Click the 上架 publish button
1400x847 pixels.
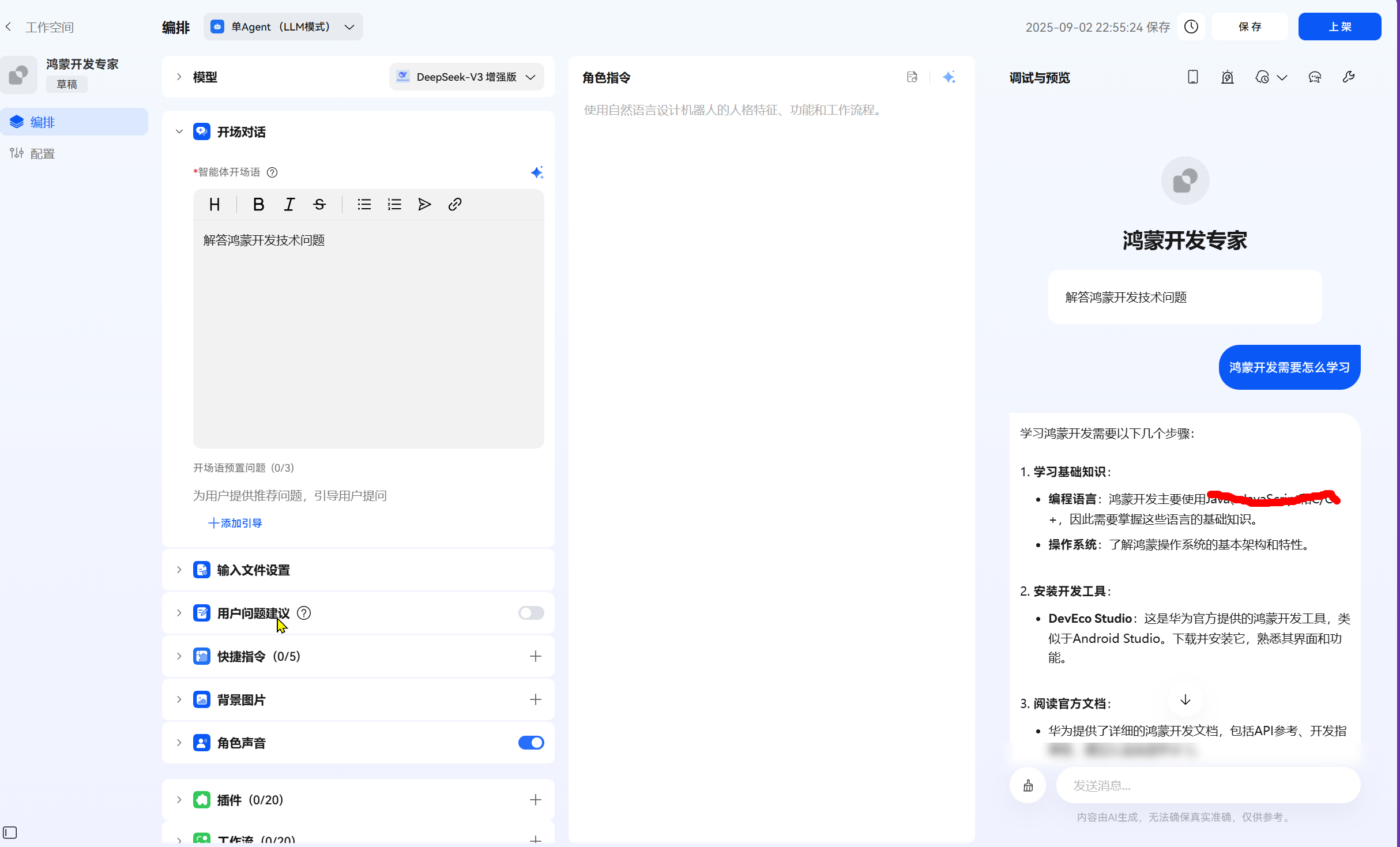coord(1339,27)
